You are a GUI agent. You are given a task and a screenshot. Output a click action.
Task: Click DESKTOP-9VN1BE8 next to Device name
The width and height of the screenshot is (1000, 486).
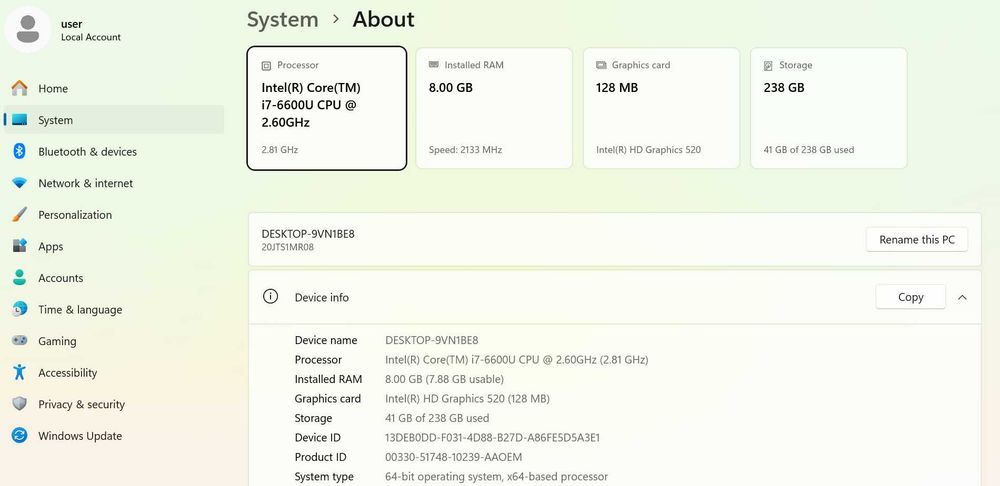(432, 340)
